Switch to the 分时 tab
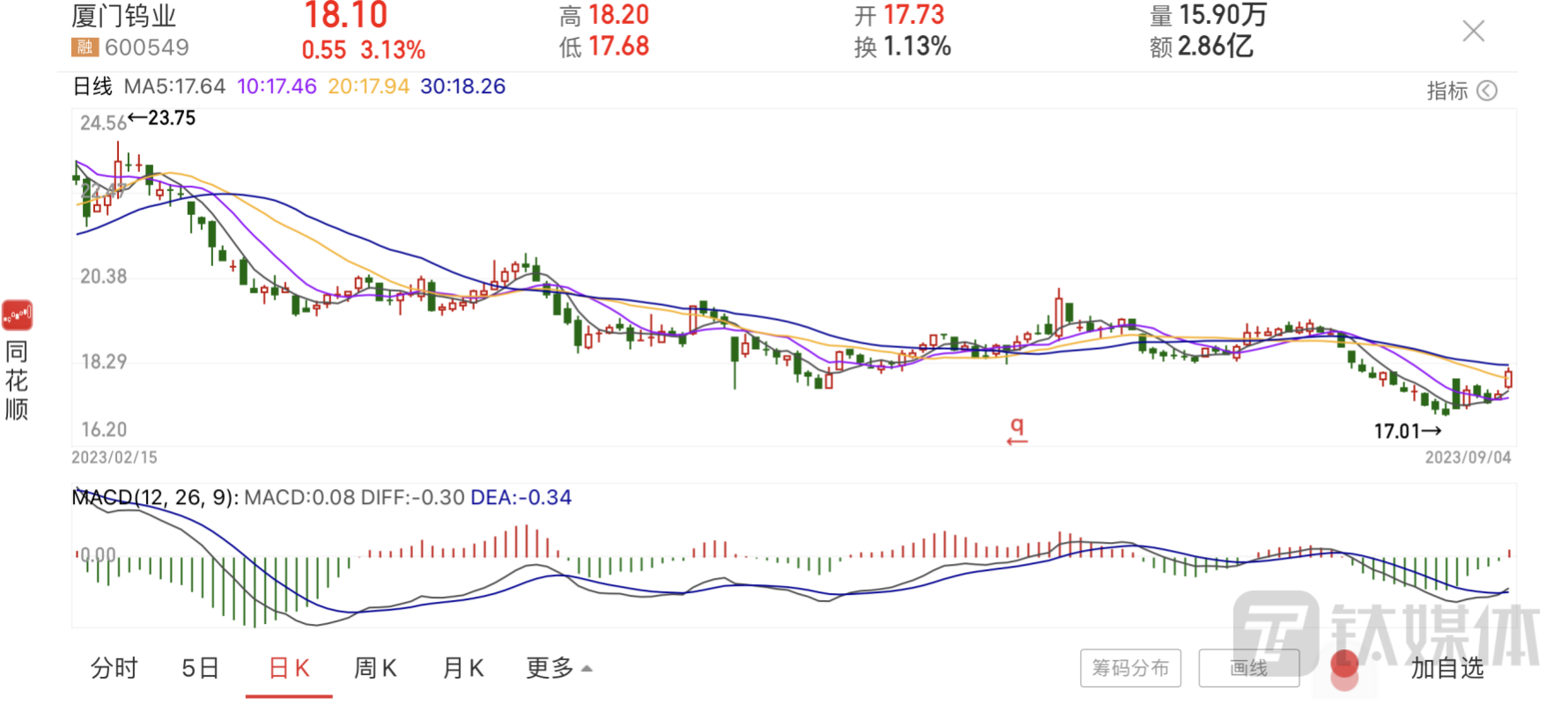Viewport: 1568px width, 705px height. point(115,669)
